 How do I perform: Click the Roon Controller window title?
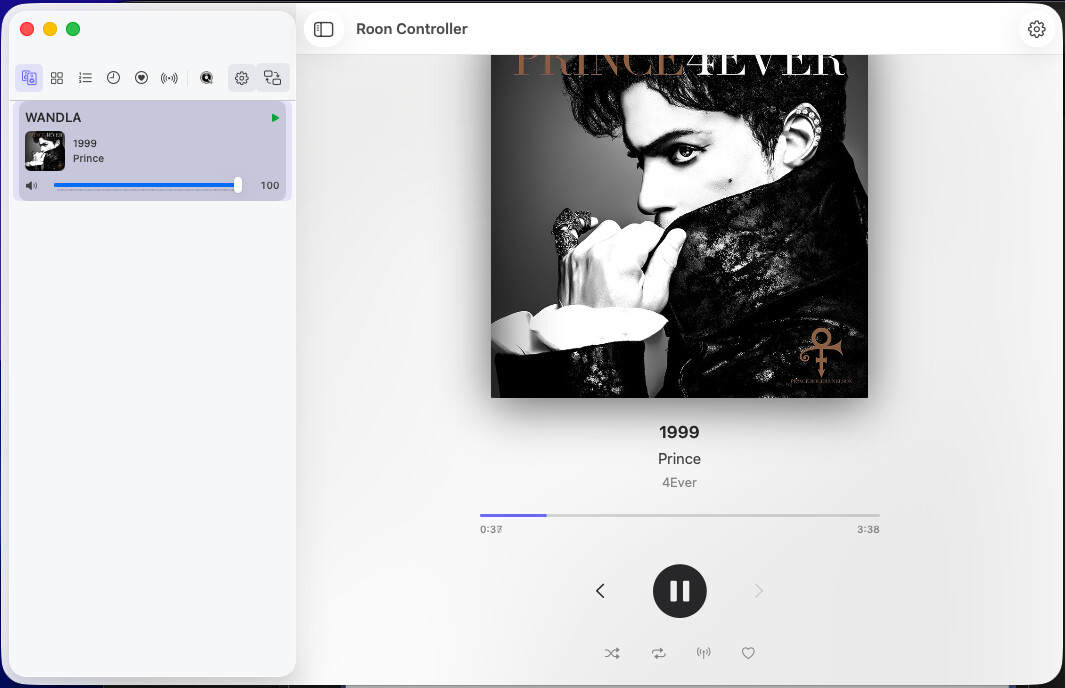coord(412,29)
